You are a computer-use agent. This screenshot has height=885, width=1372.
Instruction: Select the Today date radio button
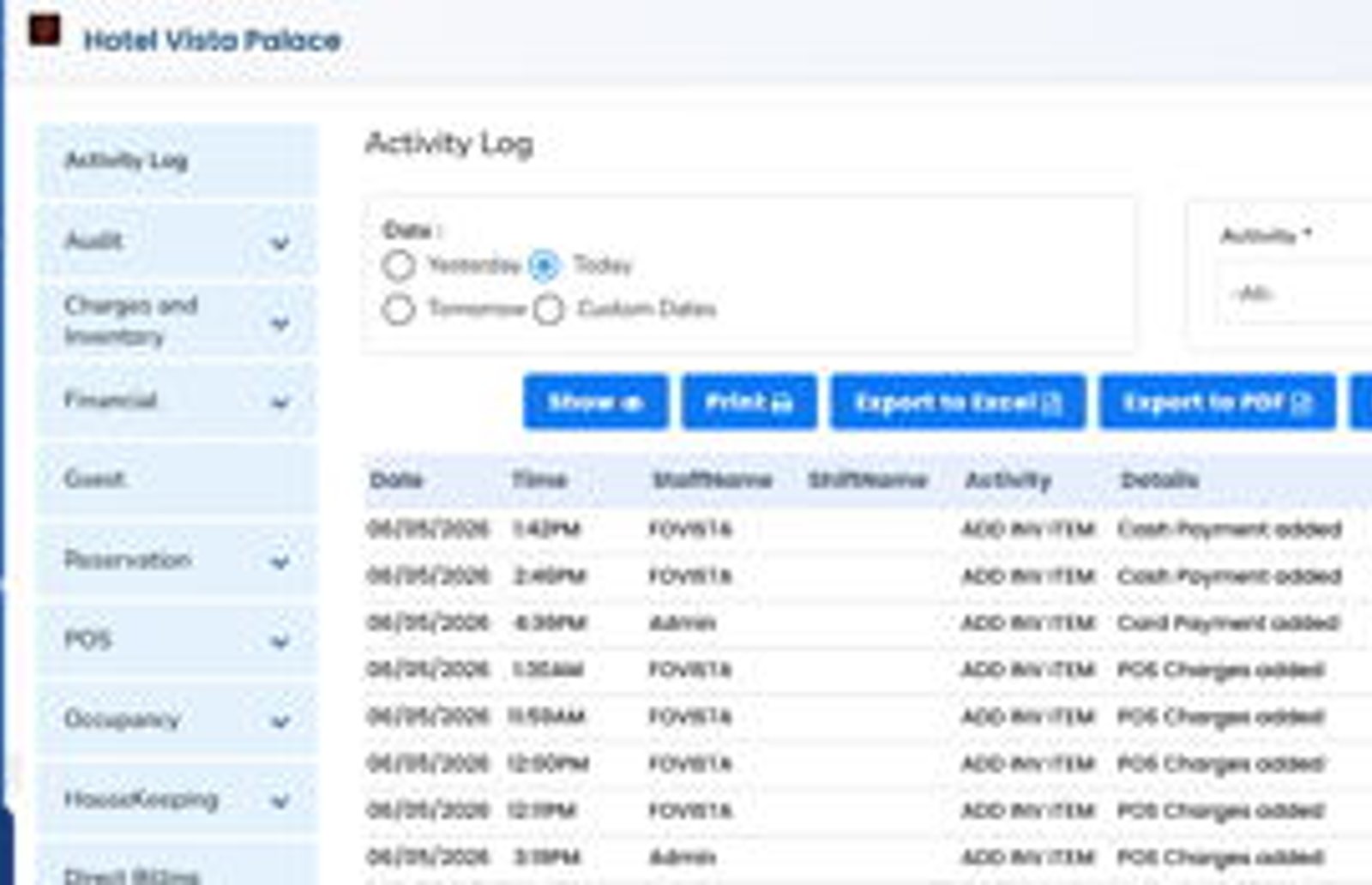coord(544,266)
